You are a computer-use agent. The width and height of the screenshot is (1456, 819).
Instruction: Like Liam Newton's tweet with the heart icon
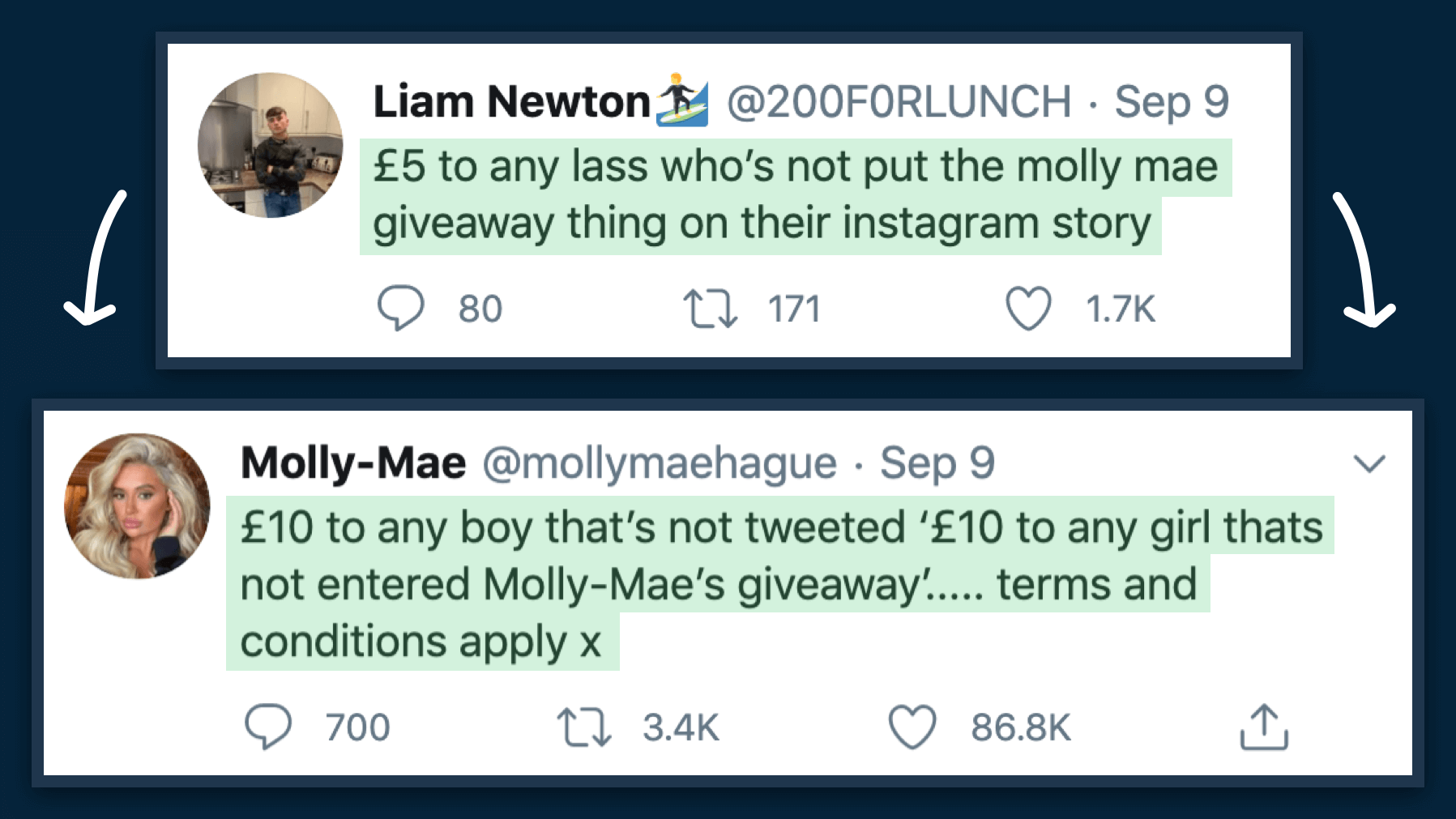tap(1028, 309)
